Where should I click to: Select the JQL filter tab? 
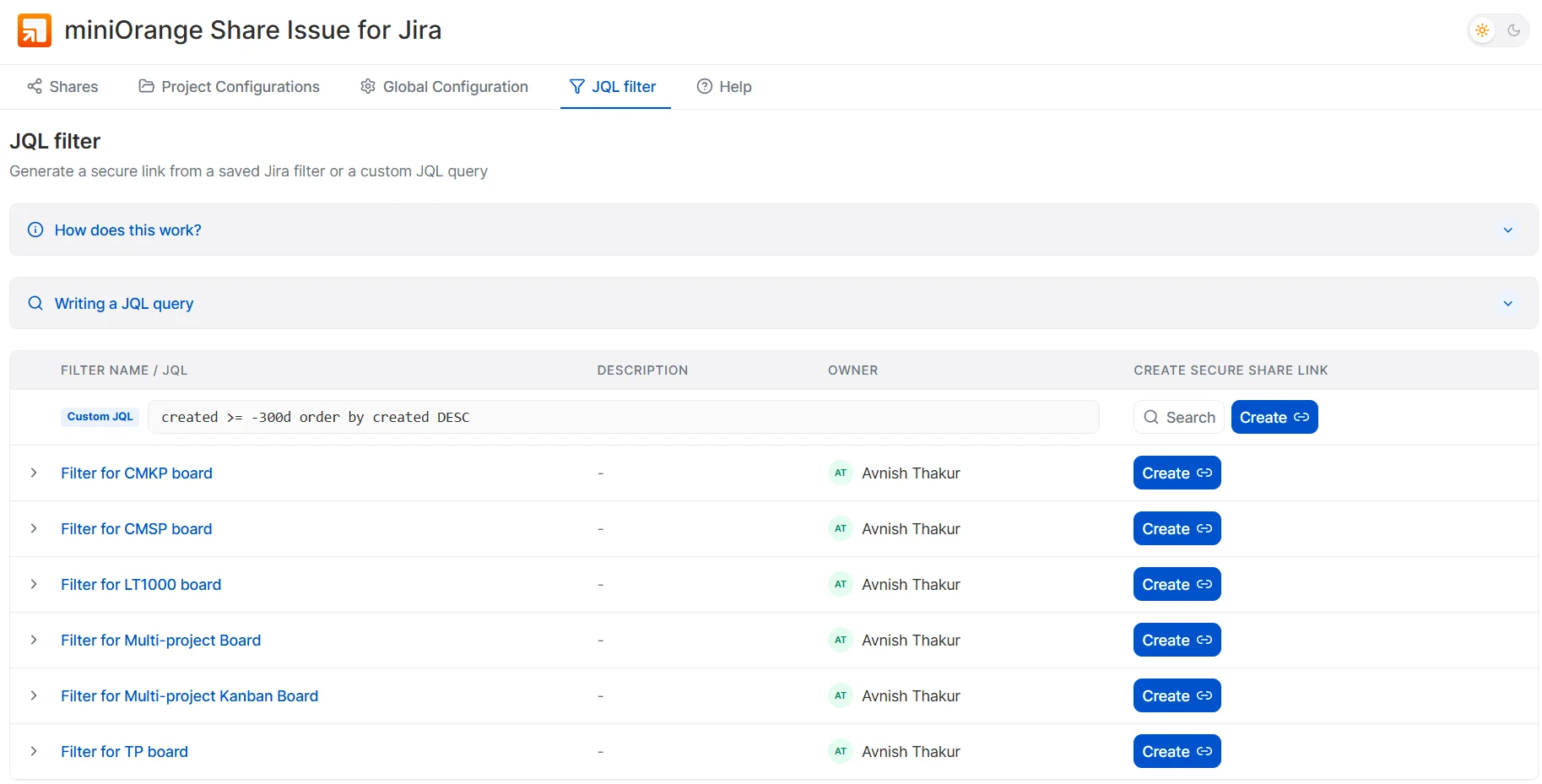tap(614, 87)
